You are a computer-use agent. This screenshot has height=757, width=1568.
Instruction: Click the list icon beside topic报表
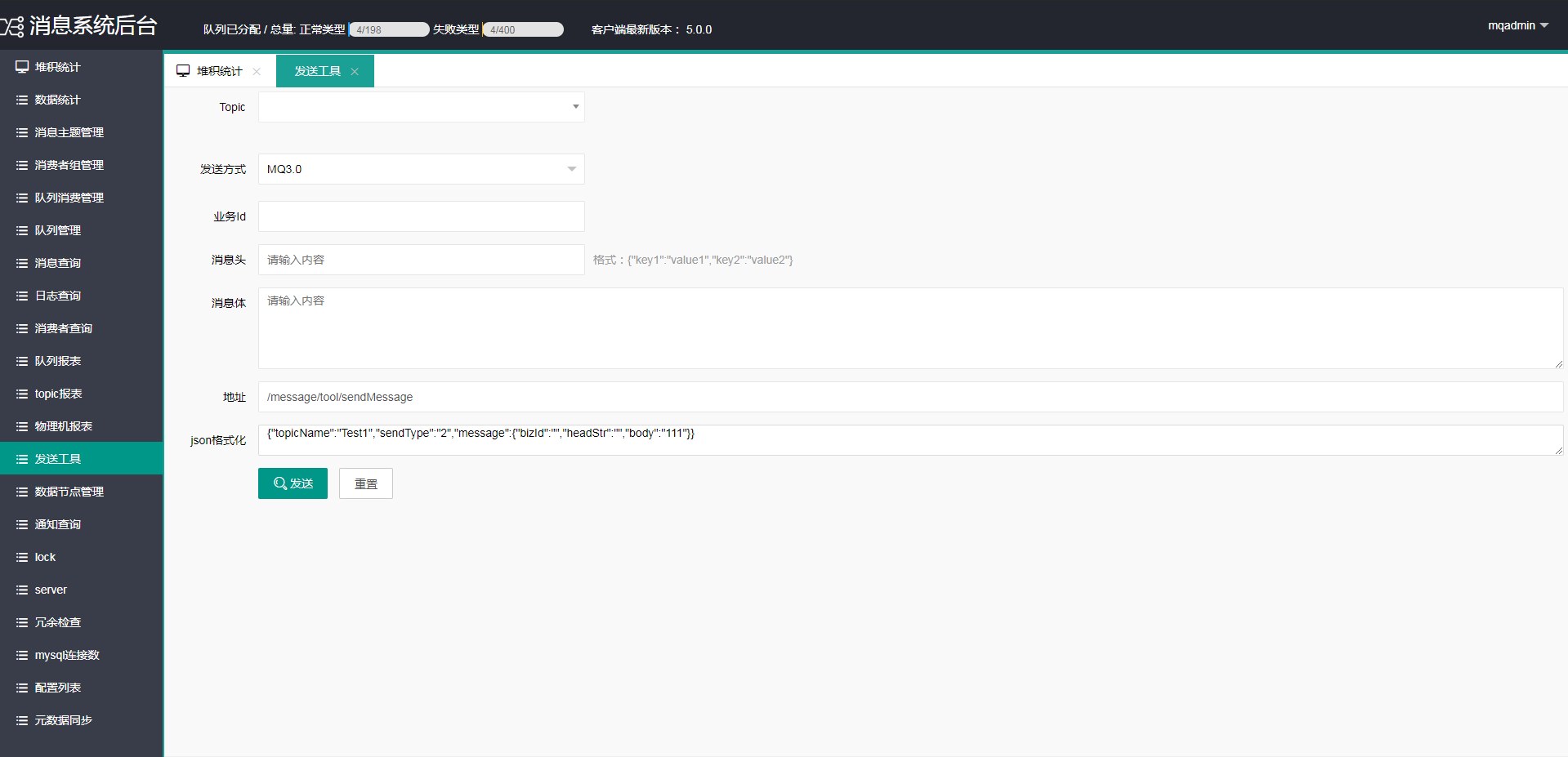(22, 394)
